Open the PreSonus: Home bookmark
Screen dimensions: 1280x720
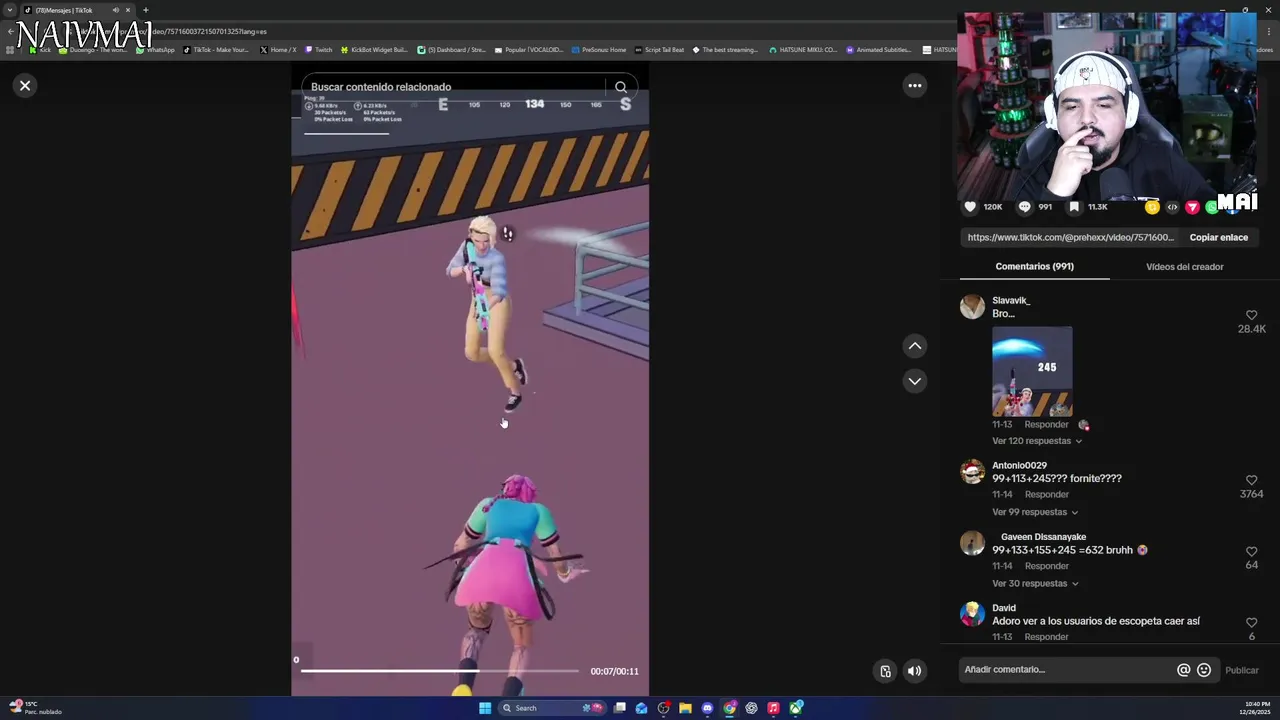[599, 50]
